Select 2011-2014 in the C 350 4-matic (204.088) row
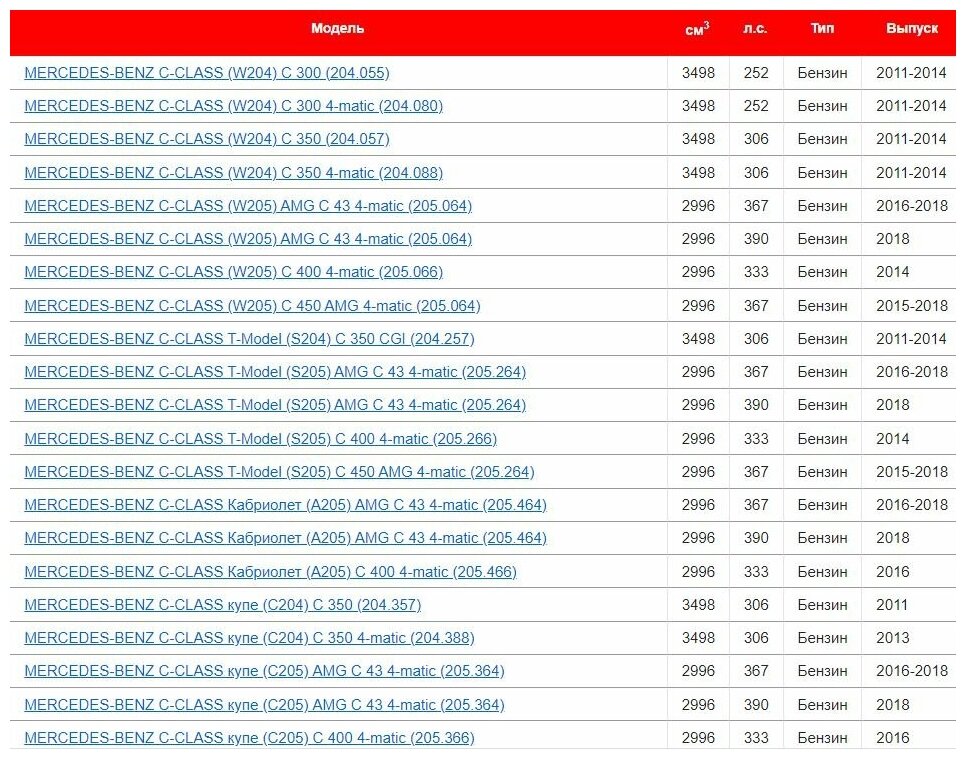This screenshot has width=966, height=760. (911, 173)
